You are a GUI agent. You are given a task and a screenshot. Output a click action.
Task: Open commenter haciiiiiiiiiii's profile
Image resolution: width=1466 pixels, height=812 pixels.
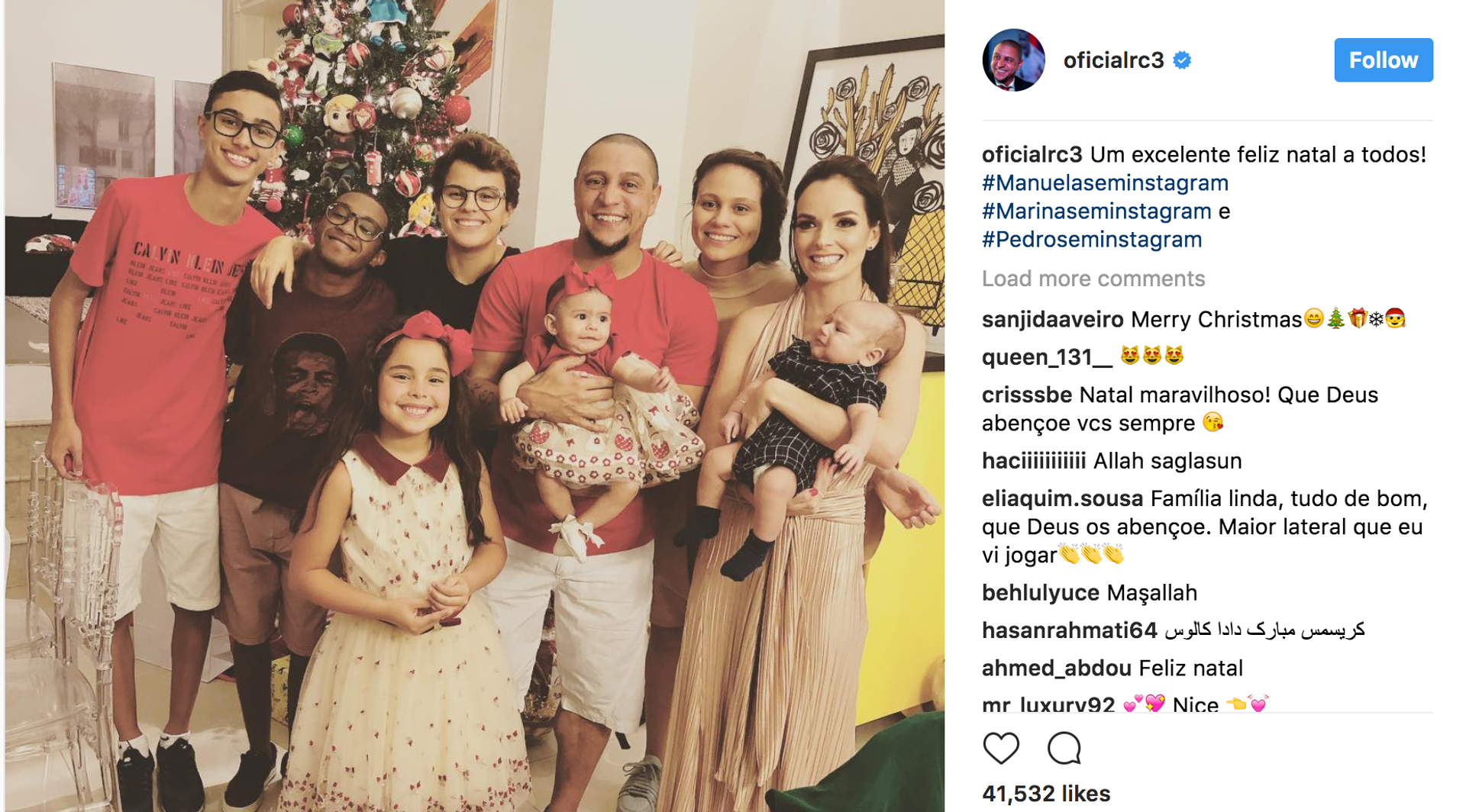1034,461
